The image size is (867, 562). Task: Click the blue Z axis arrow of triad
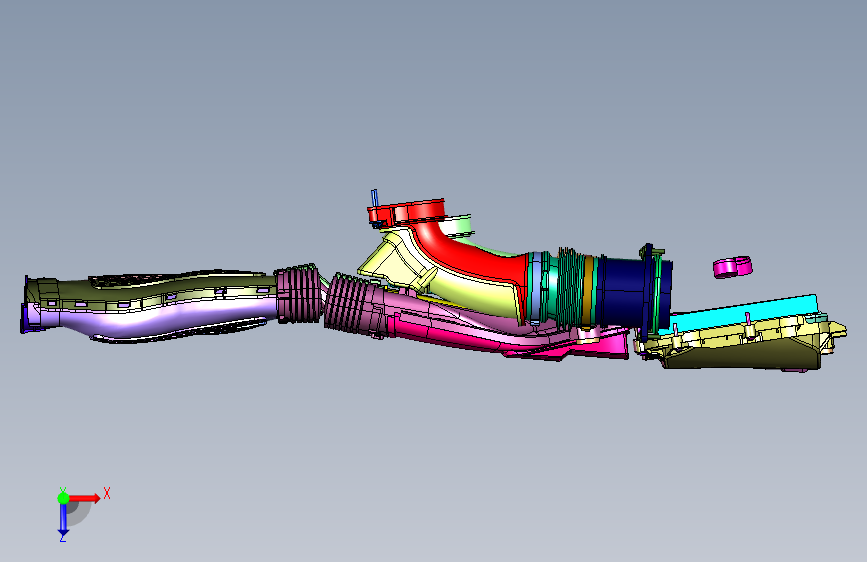(x=63, y=520)
